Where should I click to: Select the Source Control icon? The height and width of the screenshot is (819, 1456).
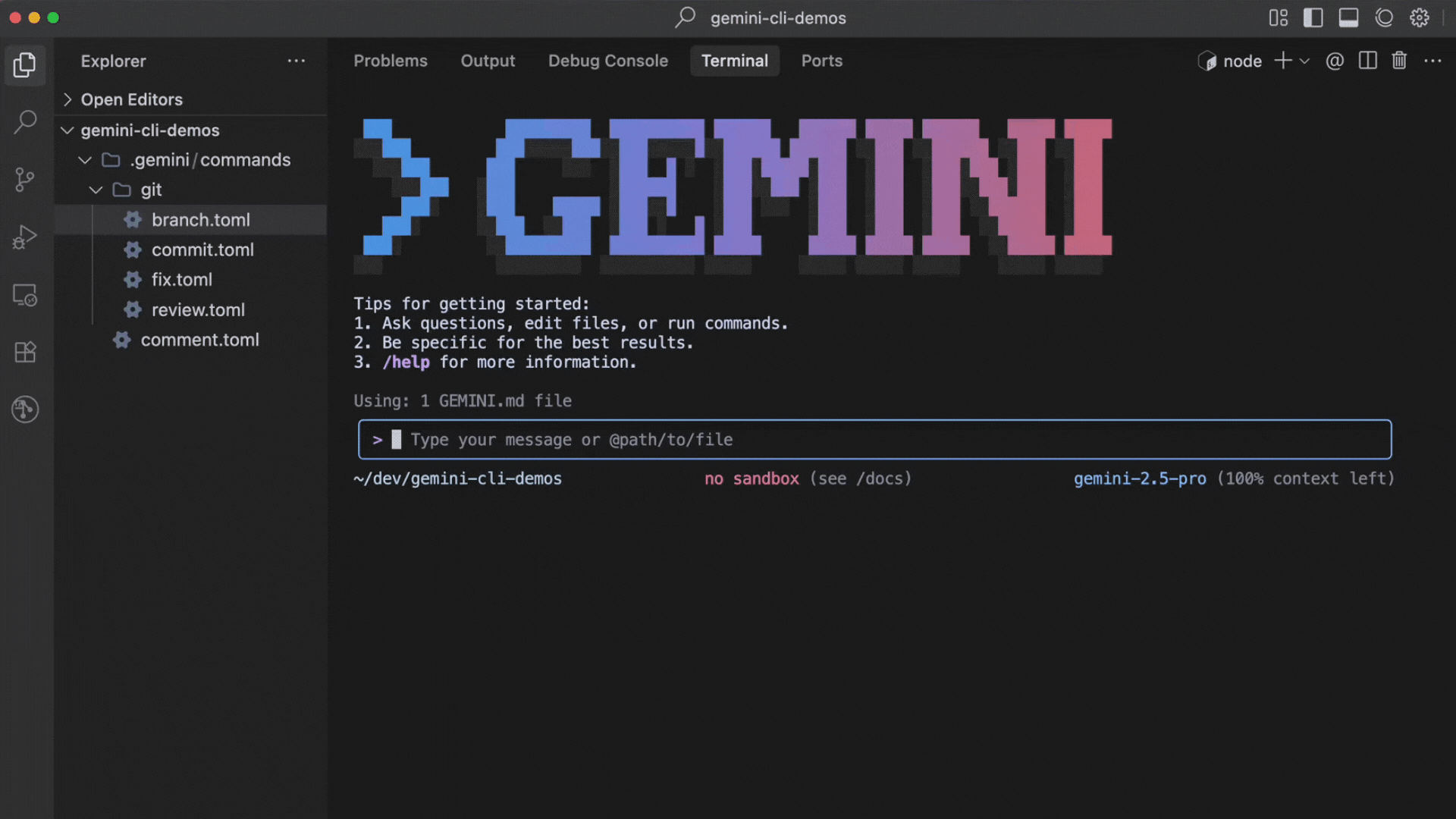[25, 180]
